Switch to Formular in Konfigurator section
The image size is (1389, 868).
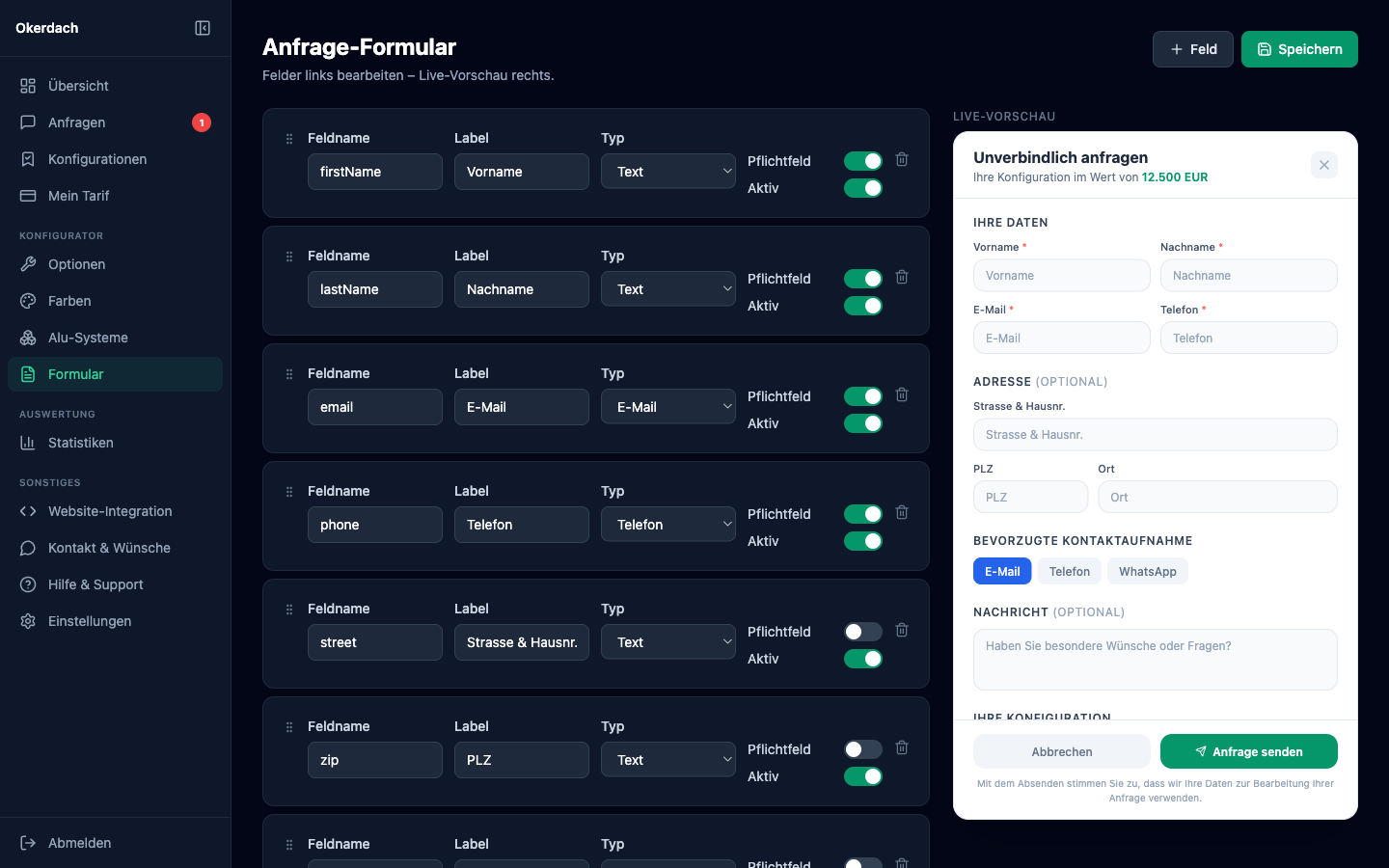click(x=115, y=374)
